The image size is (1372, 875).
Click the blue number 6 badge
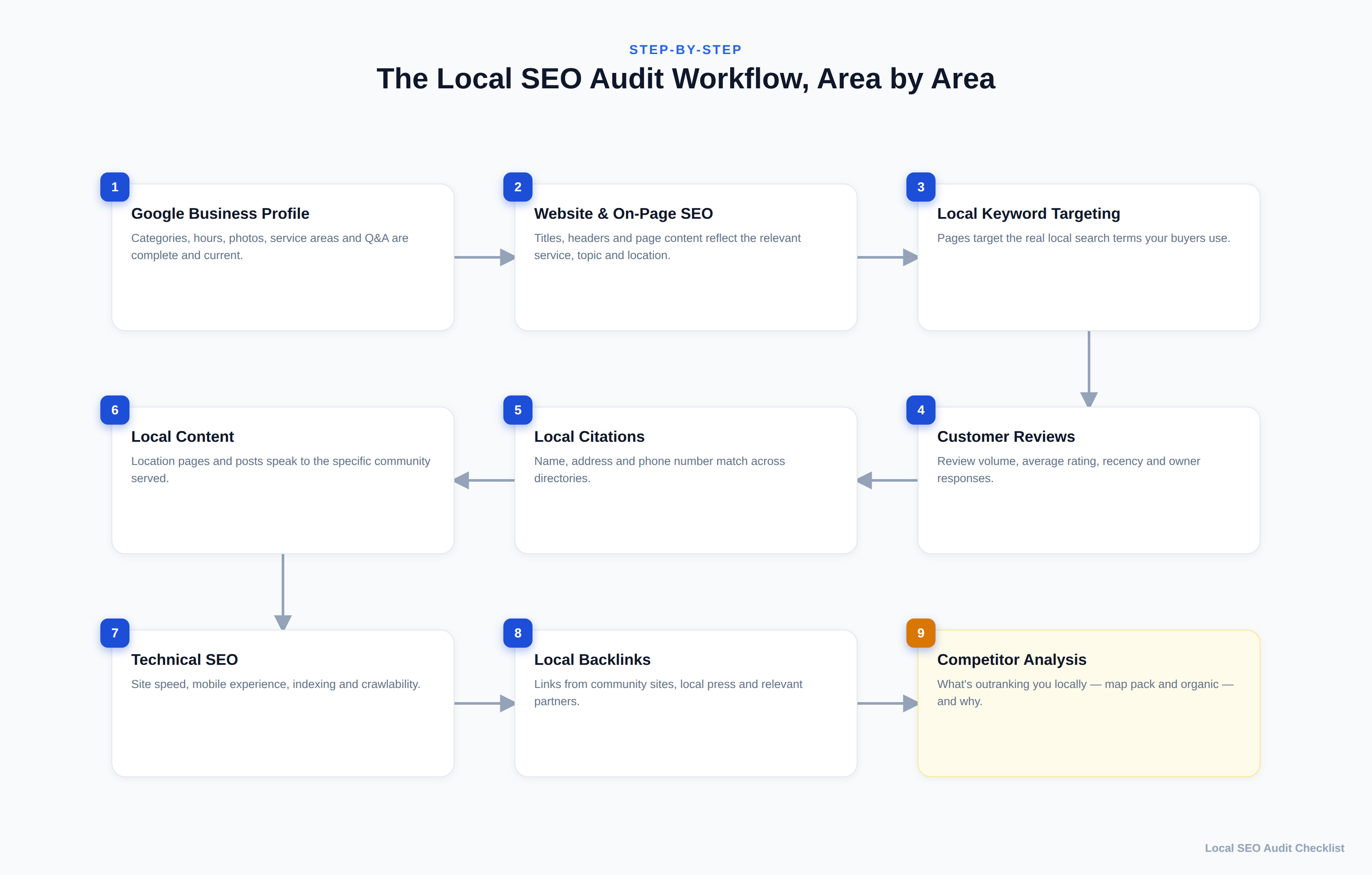pos(114,409)
